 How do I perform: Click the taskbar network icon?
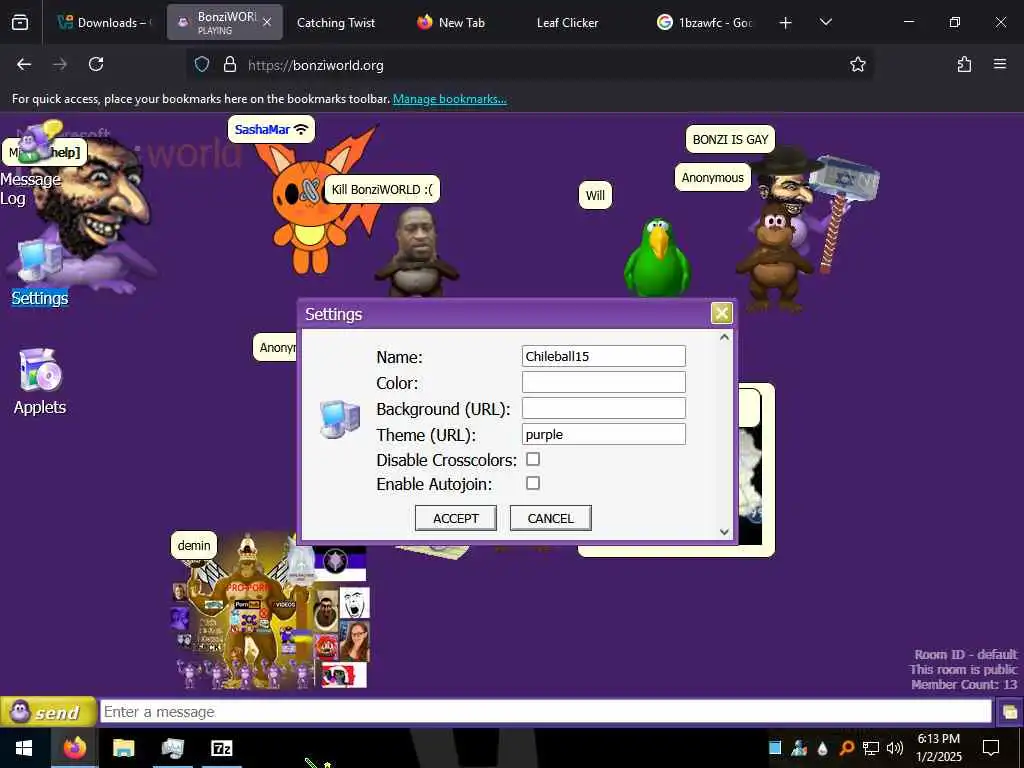coord(871,748)
